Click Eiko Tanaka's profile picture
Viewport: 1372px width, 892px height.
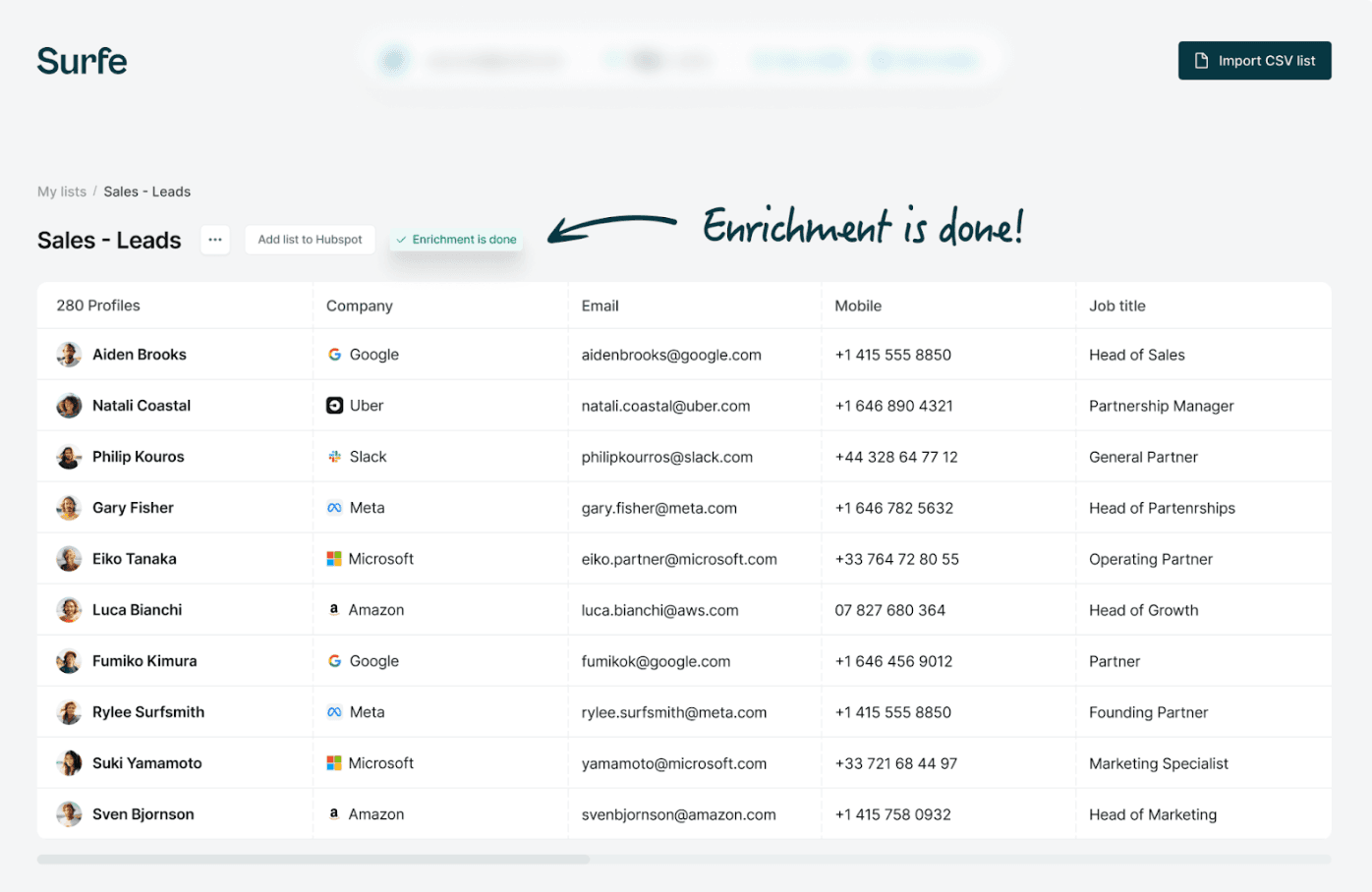click(69, 559)
